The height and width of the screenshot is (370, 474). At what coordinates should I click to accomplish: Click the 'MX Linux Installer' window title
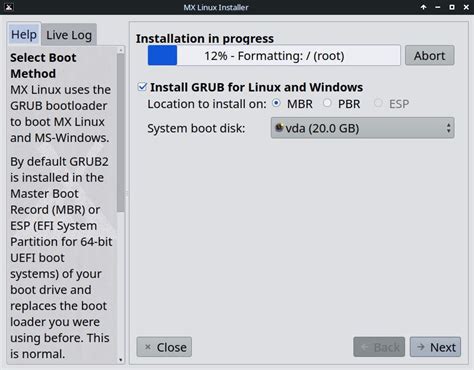(216, 7)
